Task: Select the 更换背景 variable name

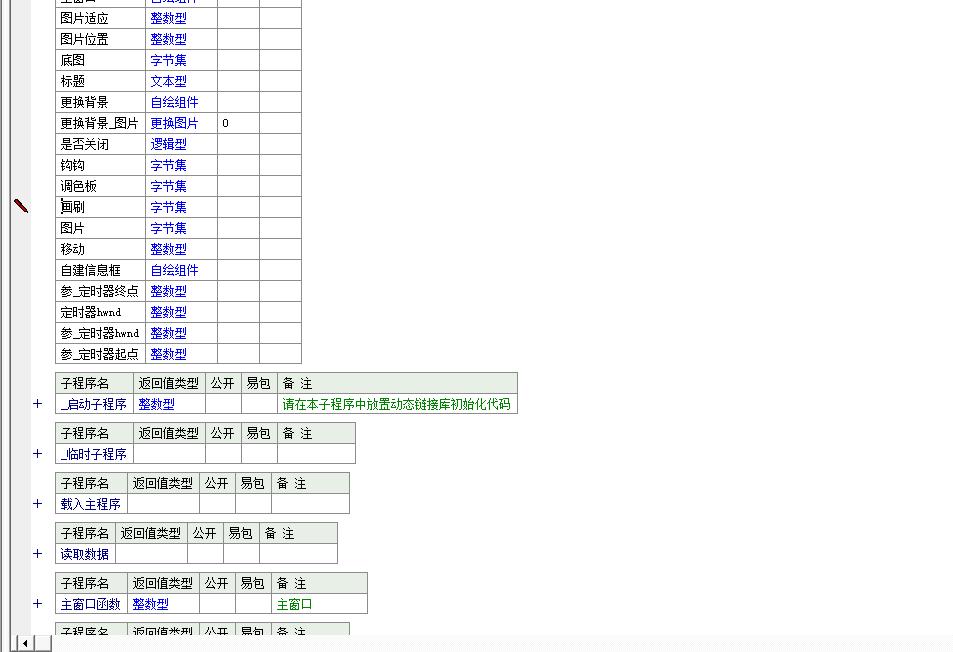Action: pos(84,103)
